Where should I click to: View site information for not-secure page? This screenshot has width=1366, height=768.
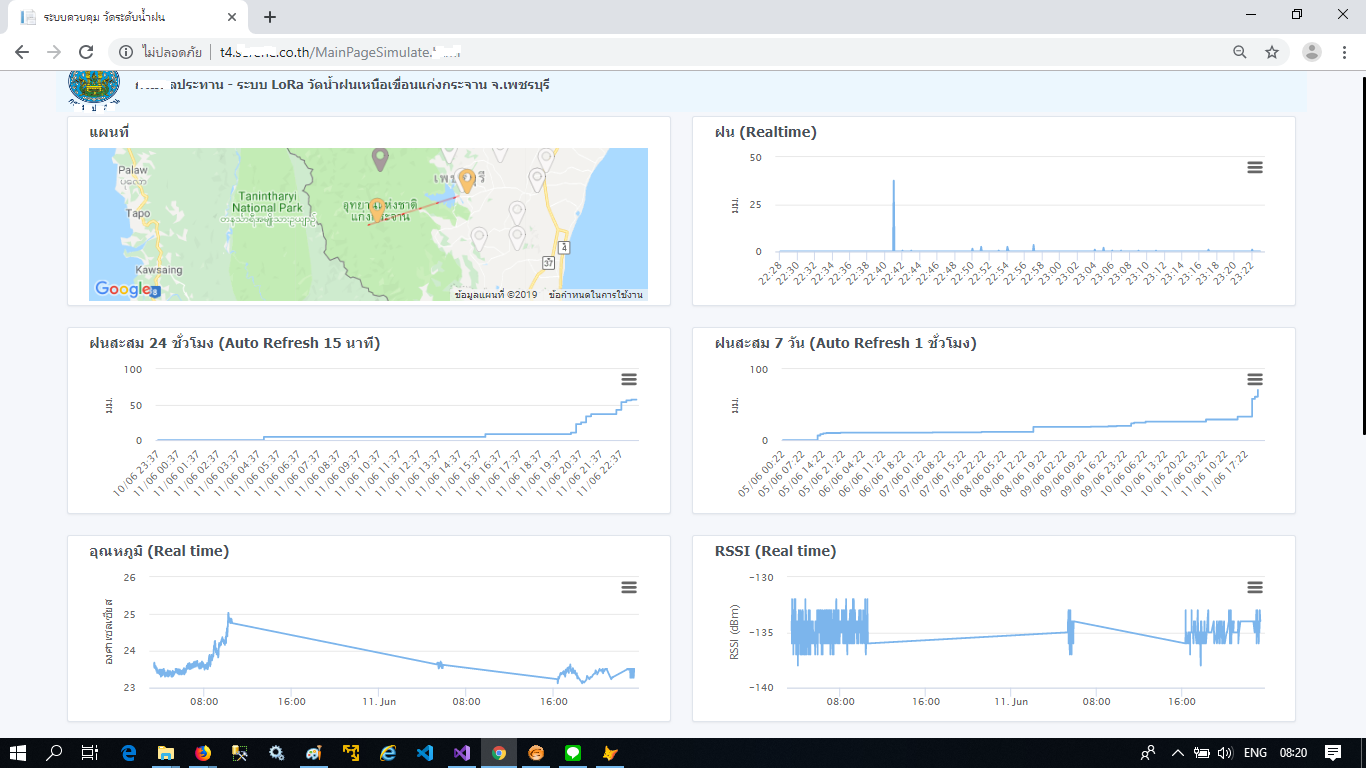click(x=126, y=52)
